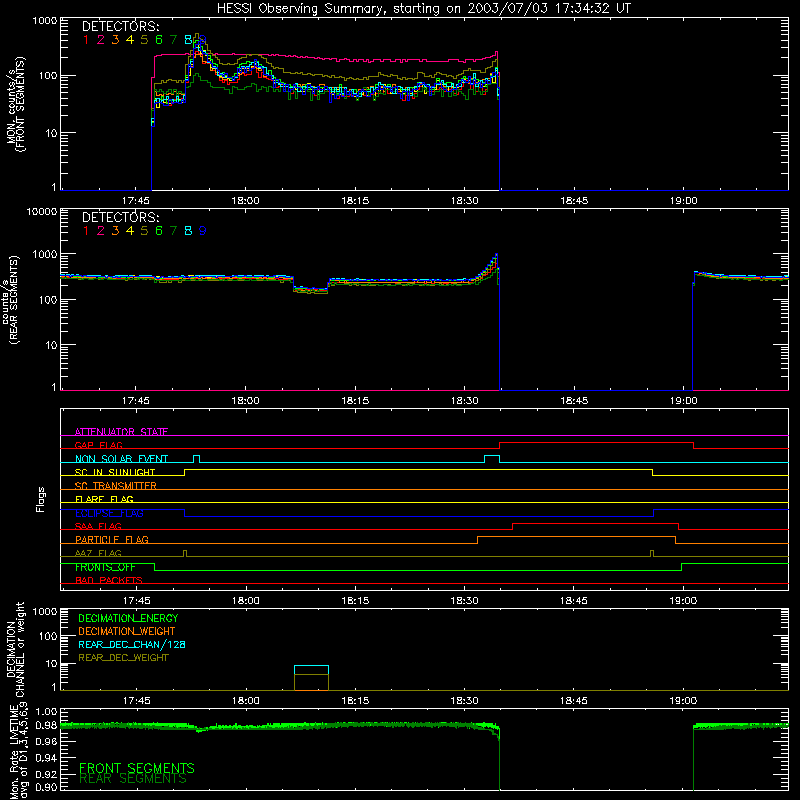Click the dip in rear segments counts near 18:08
Viewport: 800px width, 800px height.
coord(311,289)
